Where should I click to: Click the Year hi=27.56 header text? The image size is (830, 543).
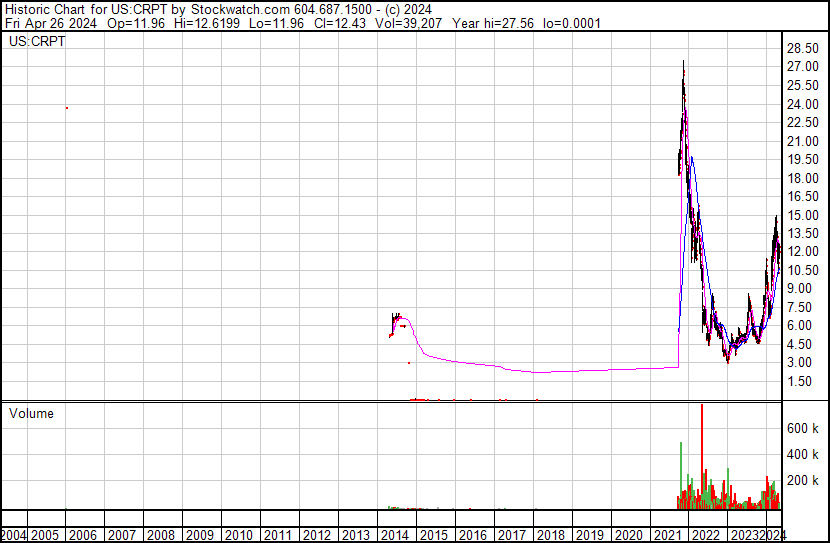493,23
